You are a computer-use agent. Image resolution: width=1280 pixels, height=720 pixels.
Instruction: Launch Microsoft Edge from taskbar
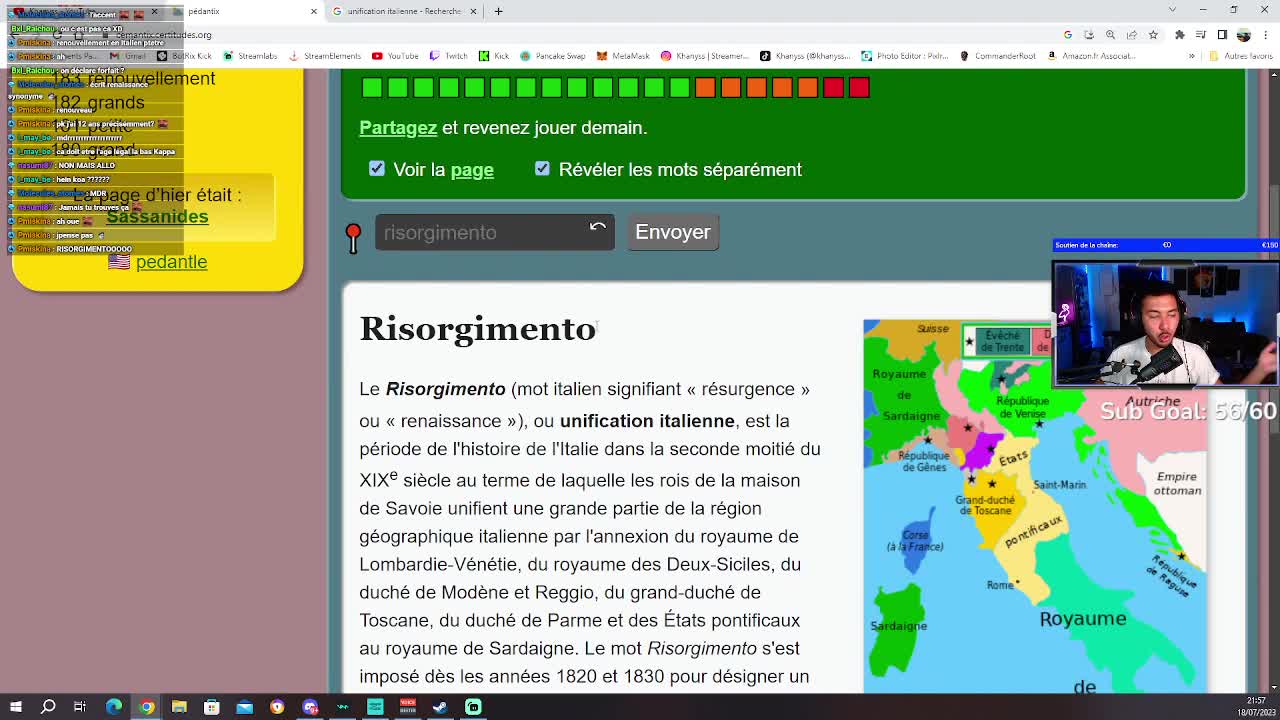click(x=114, y=707)
